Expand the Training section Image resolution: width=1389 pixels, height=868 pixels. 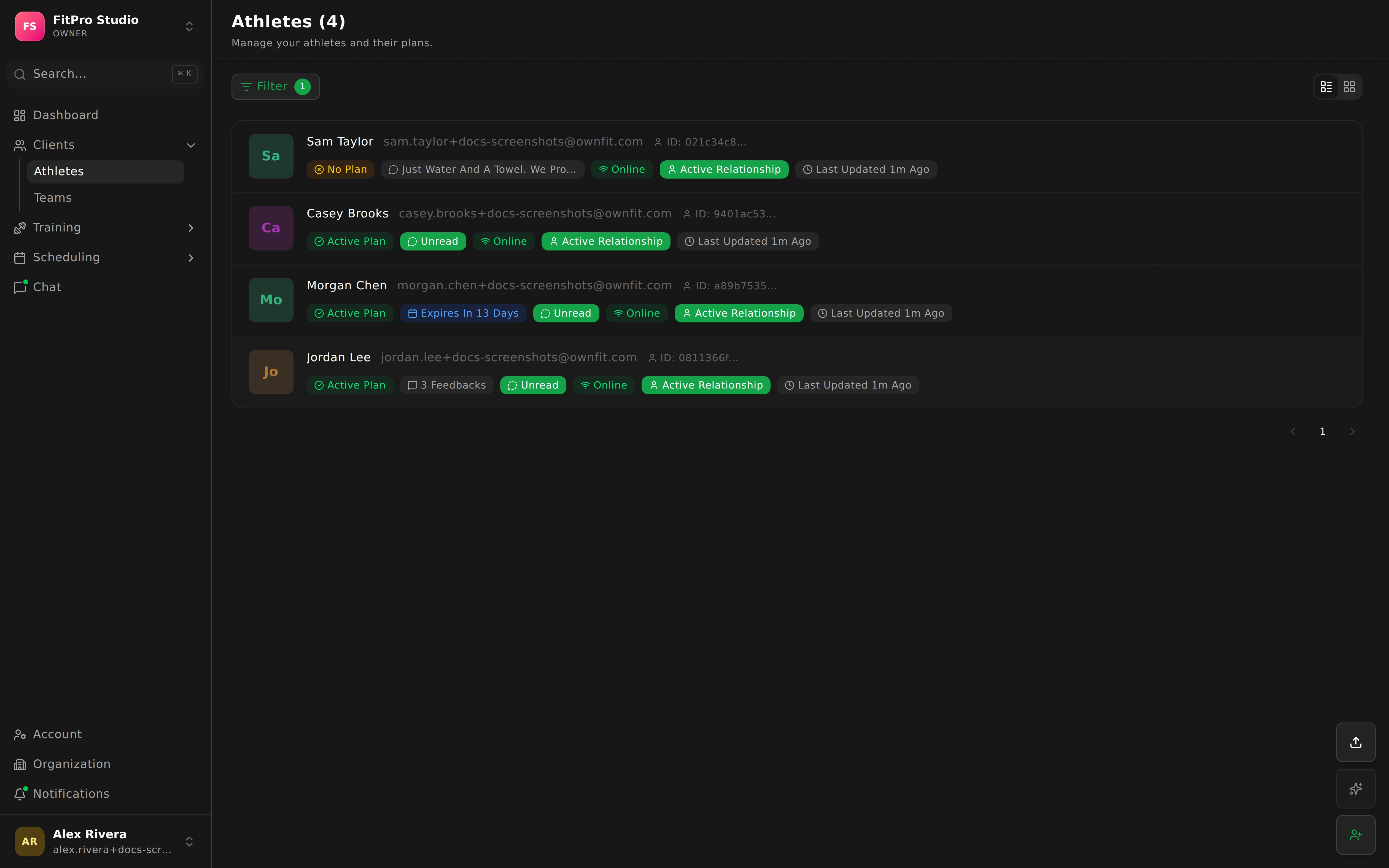106,228
